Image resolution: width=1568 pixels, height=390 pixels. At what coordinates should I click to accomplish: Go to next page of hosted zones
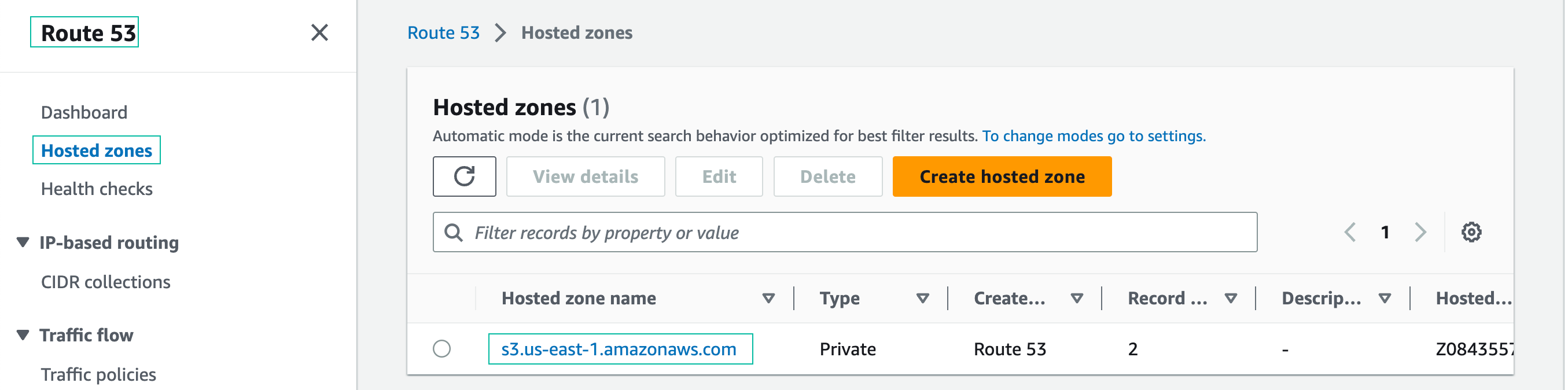pyautogui.click(x=1420, y=233)
